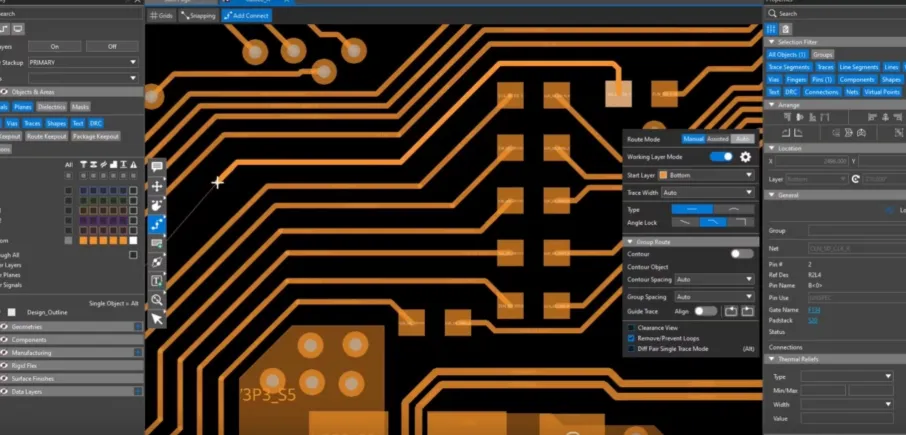Click the zoom tool in vertical toolbar
906x435 pixels.
157,300
